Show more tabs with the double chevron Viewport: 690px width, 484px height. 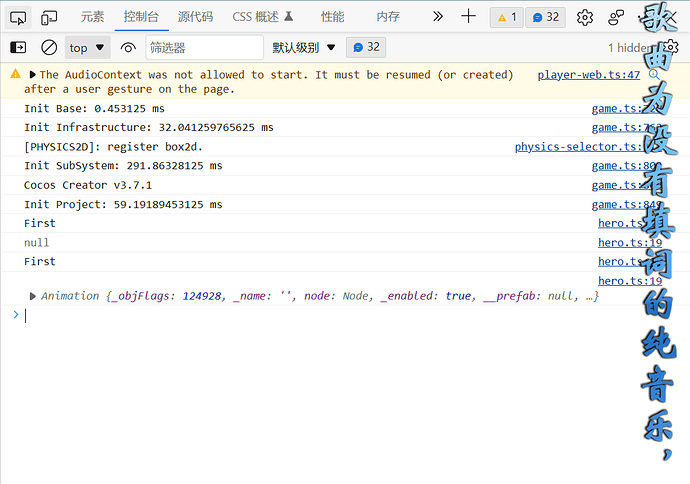(x=437, y=17)
